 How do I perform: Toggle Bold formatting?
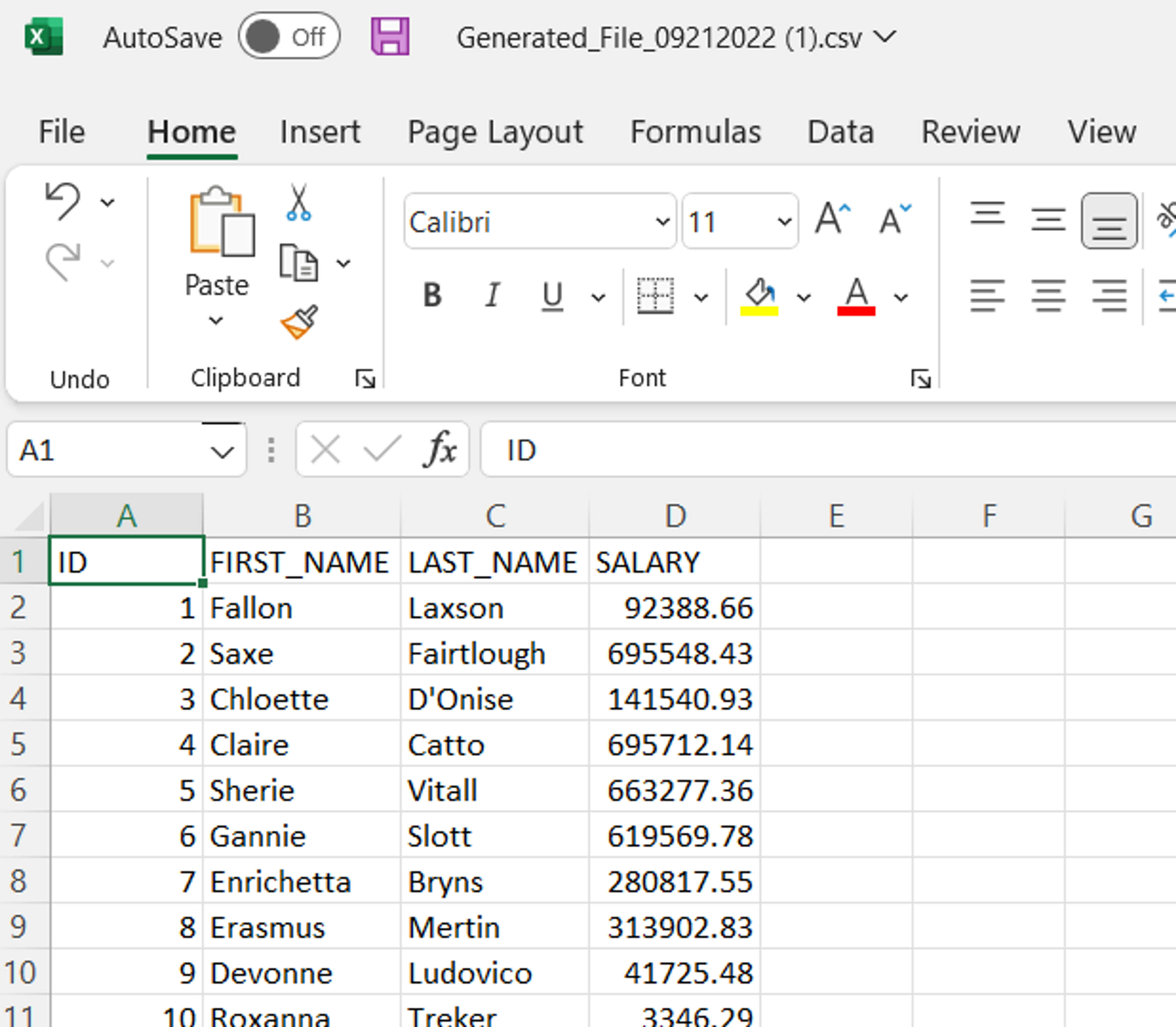tap(432, 296)
